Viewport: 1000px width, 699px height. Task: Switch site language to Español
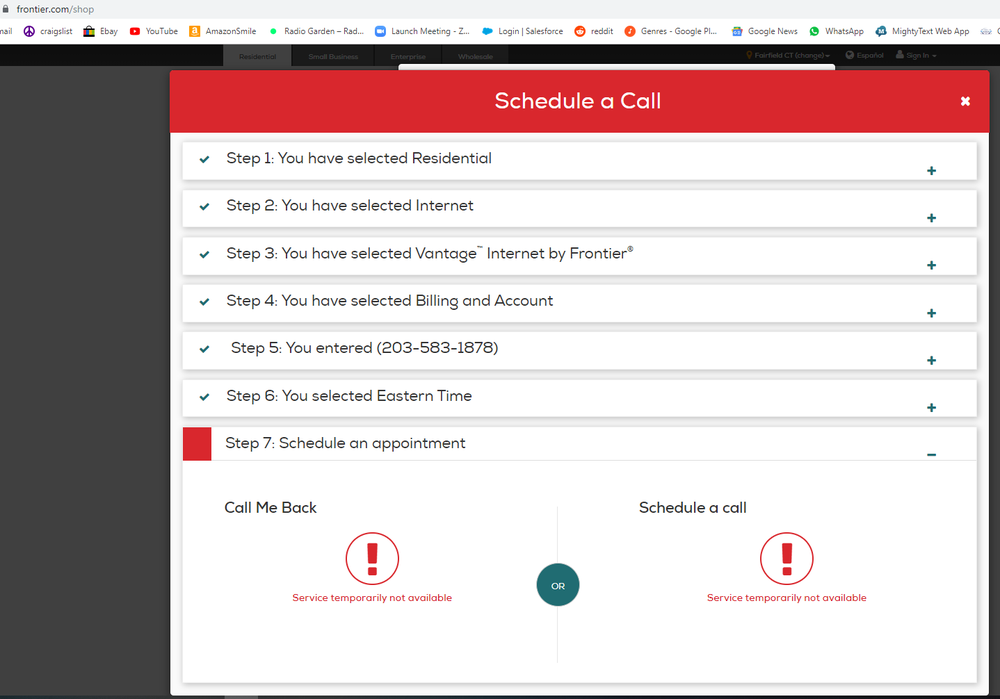click(865, 55)
